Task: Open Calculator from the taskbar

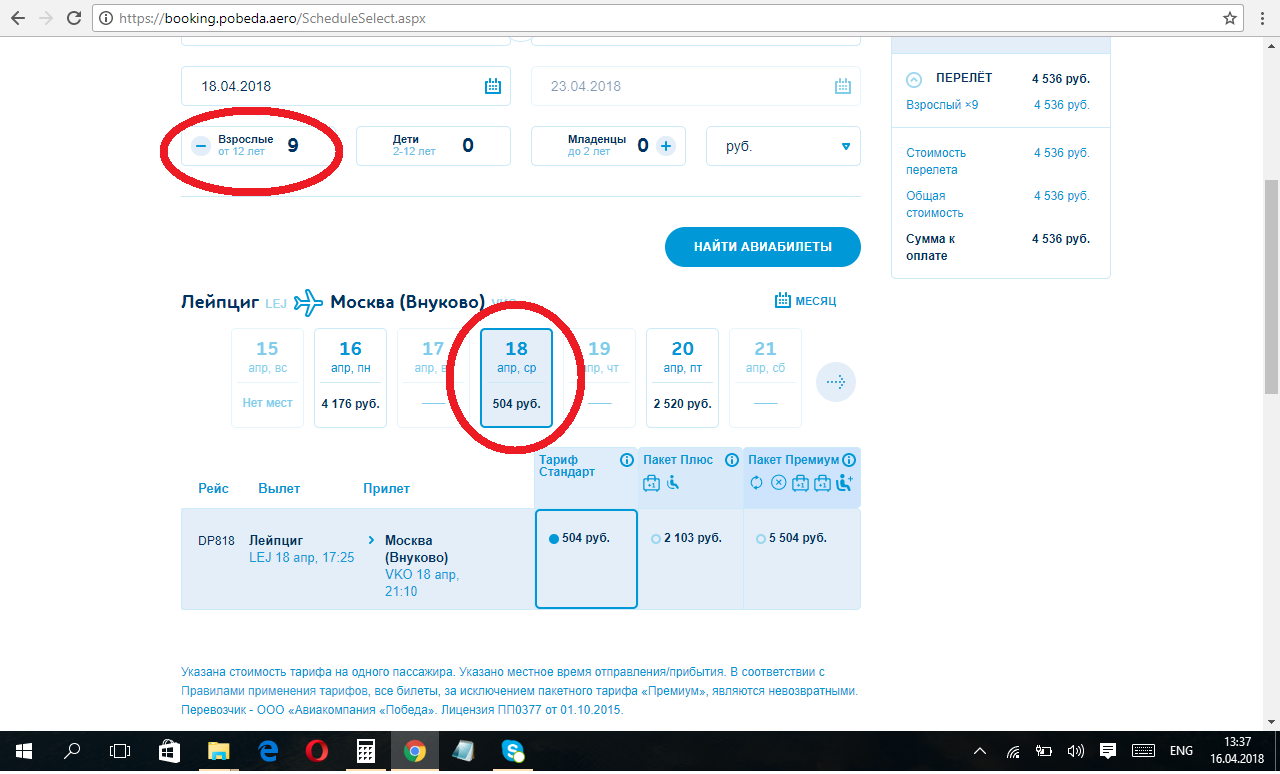Action: [x=365, y=751]
